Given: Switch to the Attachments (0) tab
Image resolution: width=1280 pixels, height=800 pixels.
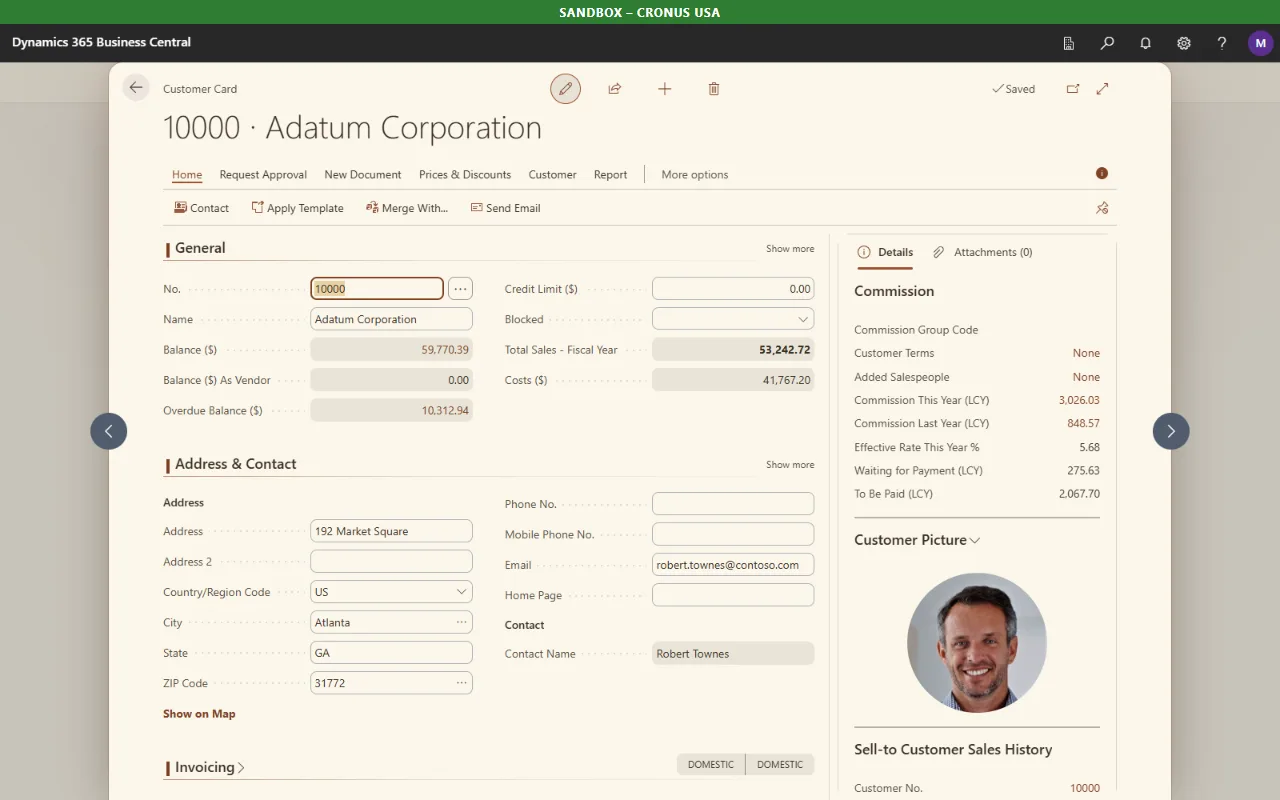Looking at the screenshot, I should [x=983, y=252].
